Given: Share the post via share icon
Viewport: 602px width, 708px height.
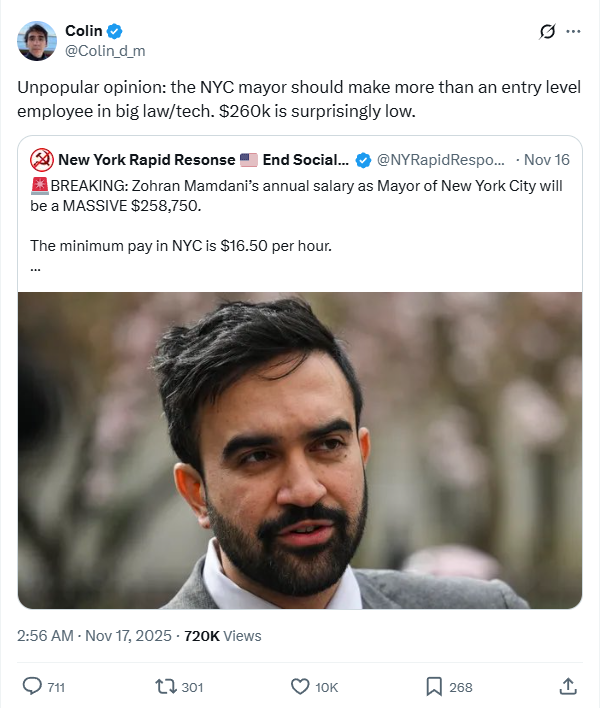Looking at the screenshot, I should point(567,686).
